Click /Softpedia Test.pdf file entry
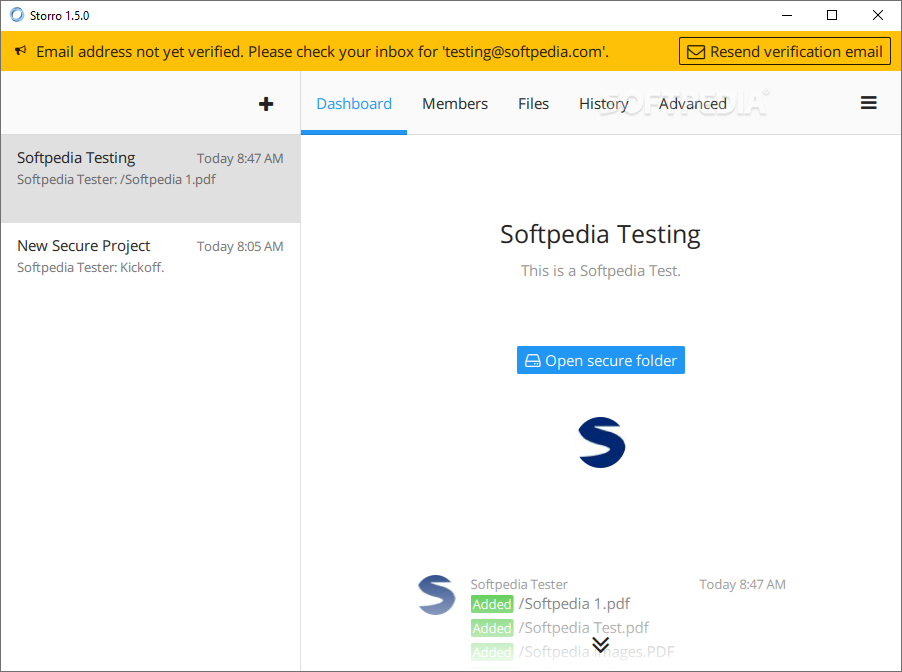Viewport: 902px width, 672px height. coord(583,628)
